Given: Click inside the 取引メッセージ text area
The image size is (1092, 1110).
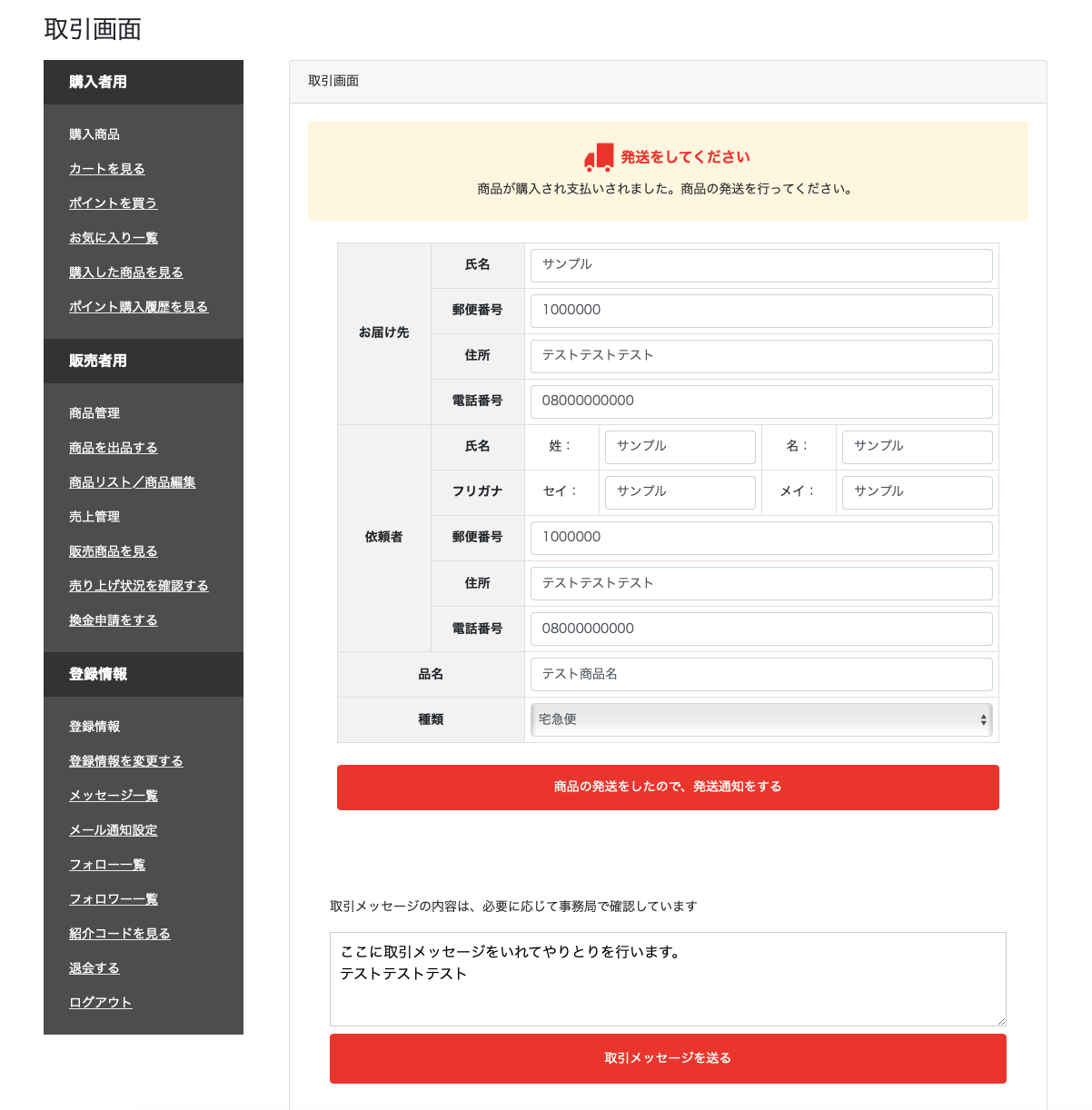Looking at the screenshot, I should tap(668, 979).
